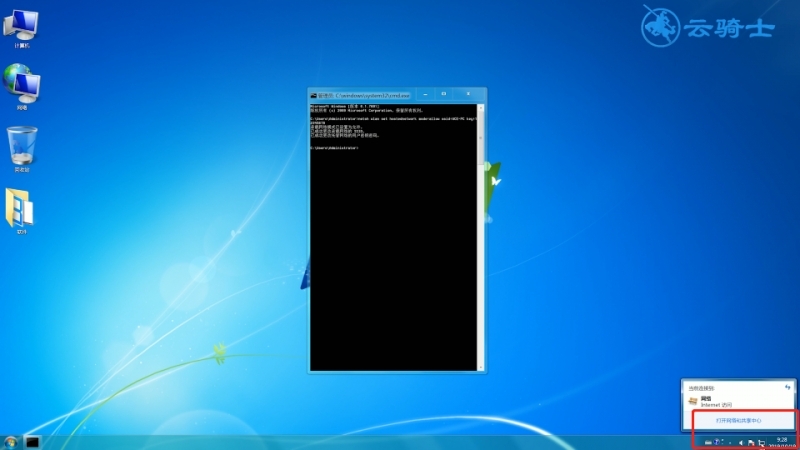Screen dimensions: 800x450
Task: Click the cmd scrollbar up arrow
Action: coord(481,108)
